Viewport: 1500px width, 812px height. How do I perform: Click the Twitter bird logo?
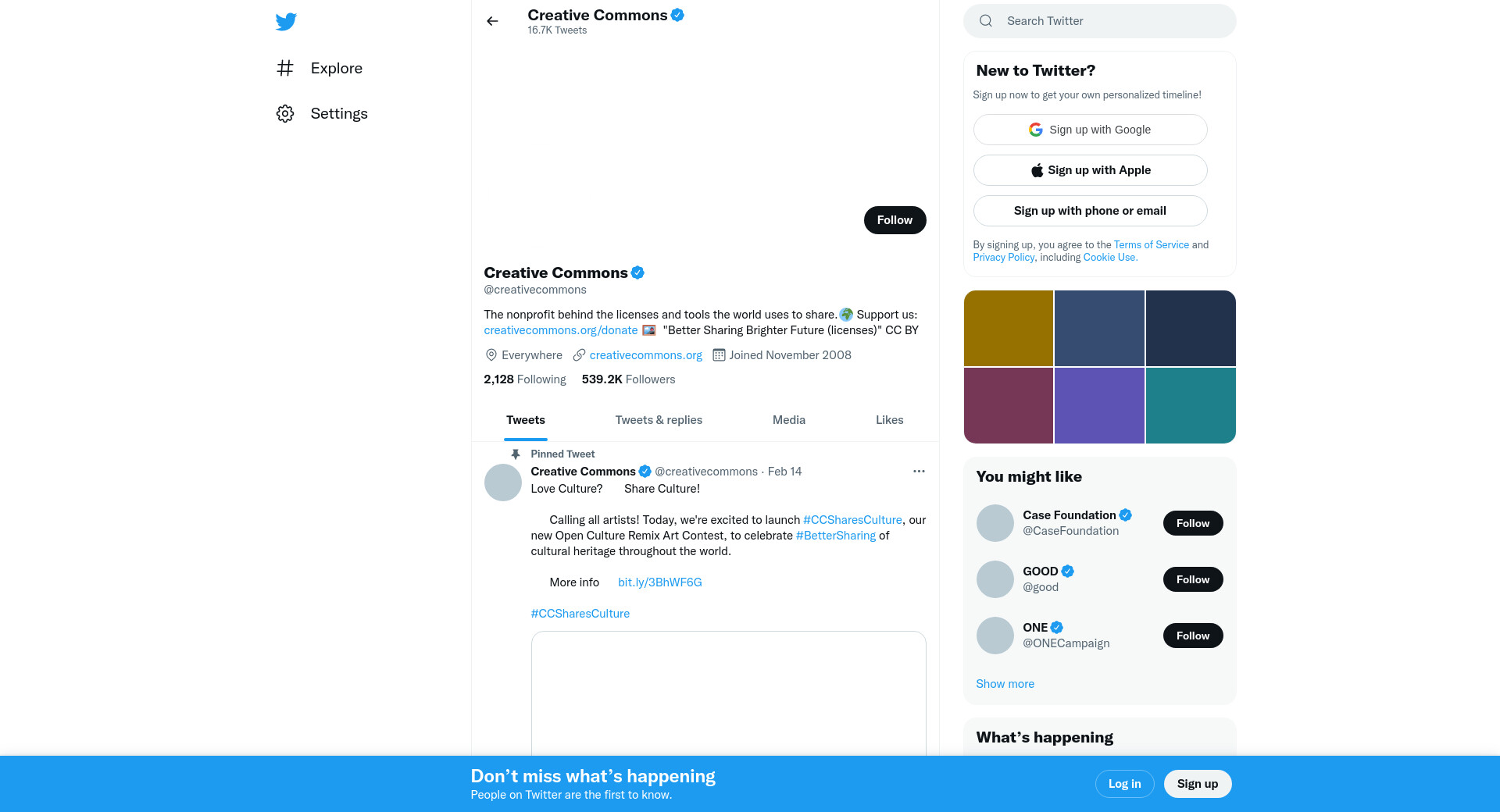[286, 22]
